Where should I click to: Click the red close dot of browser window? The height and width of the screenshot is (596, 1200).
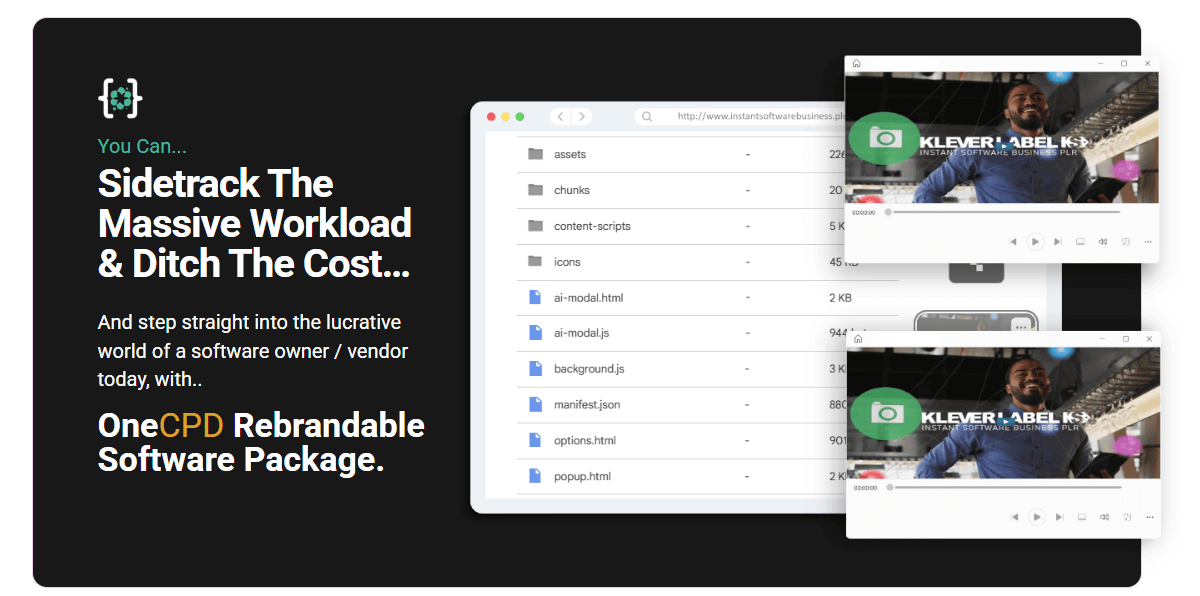click(491, 117)
